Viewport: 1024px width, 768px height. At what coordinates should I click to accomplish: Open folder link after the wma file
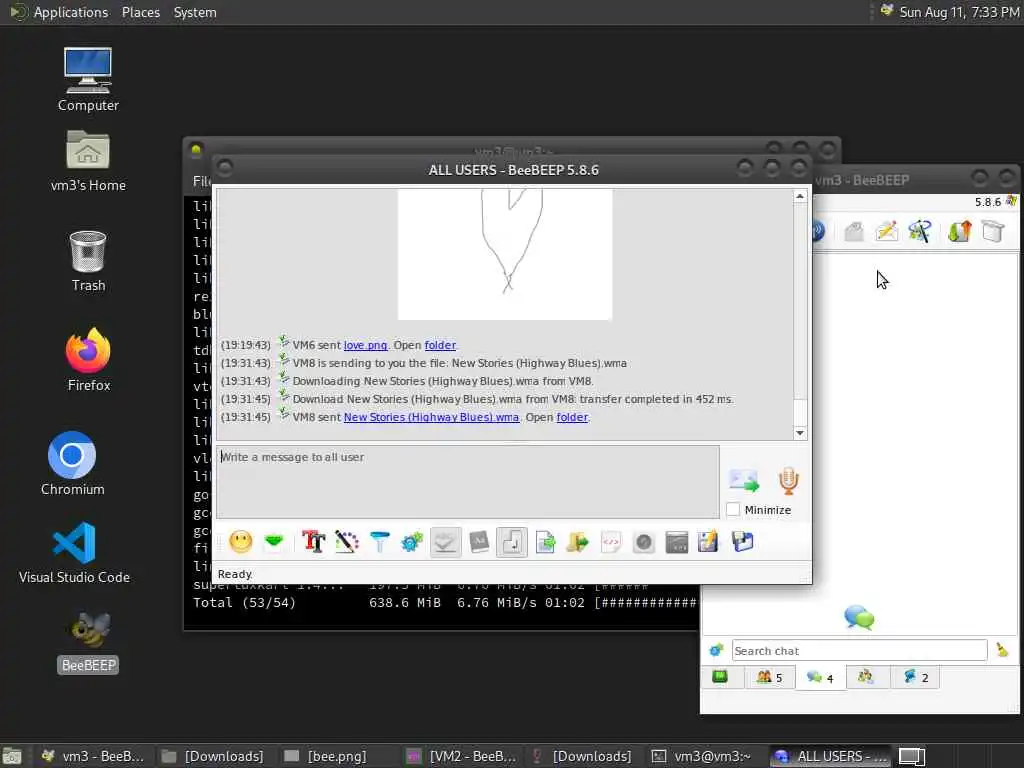(x=572, y=417)
